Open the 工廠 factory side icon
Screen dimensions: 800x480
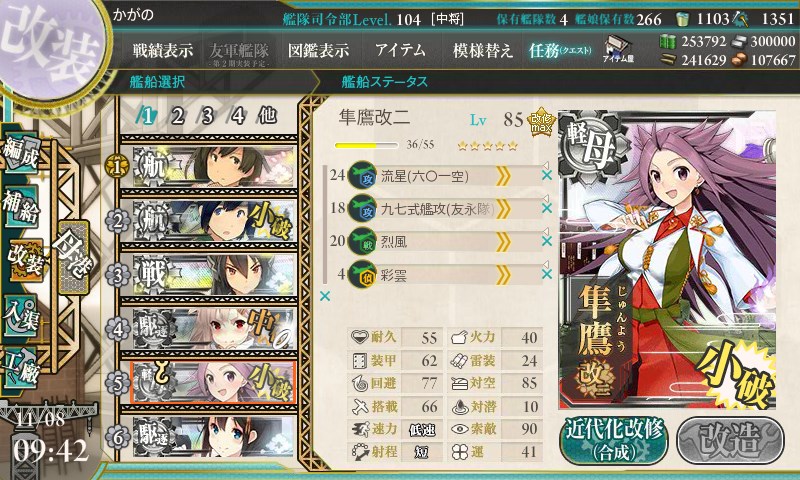pos(21,368)
